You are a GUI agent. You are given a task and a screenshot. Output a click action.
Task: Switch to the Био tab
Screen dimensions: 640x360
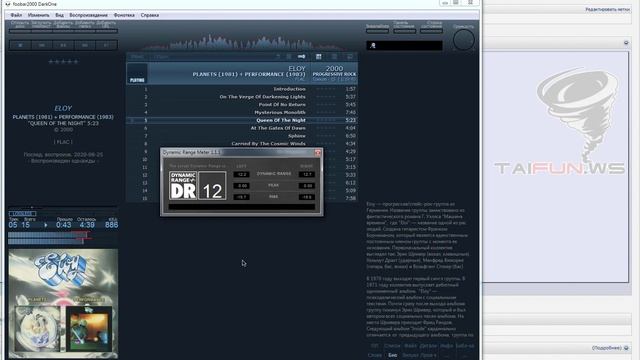point(393,355)
